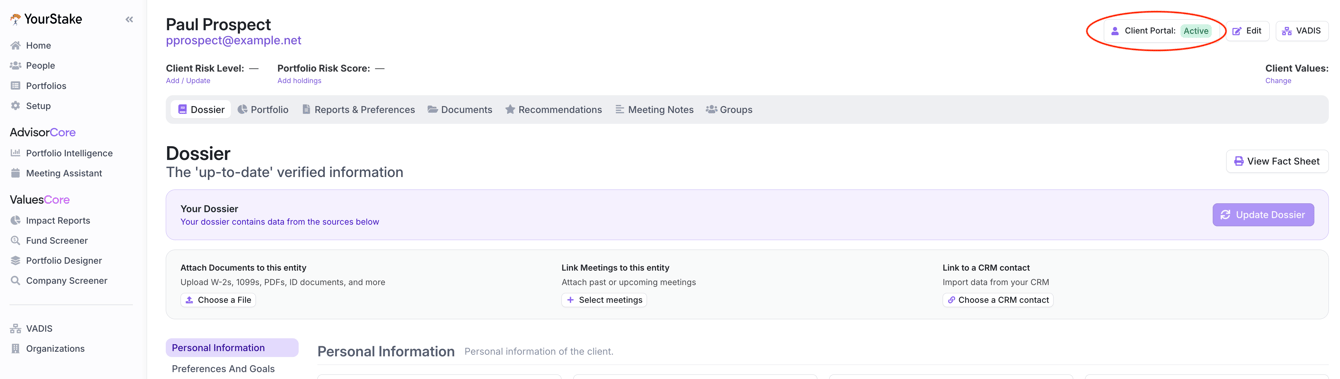Viewport: 1340px width, 379px height.
Task: Click Change under Client Values
Action: pyautogui.click(x=1278, y=81)
